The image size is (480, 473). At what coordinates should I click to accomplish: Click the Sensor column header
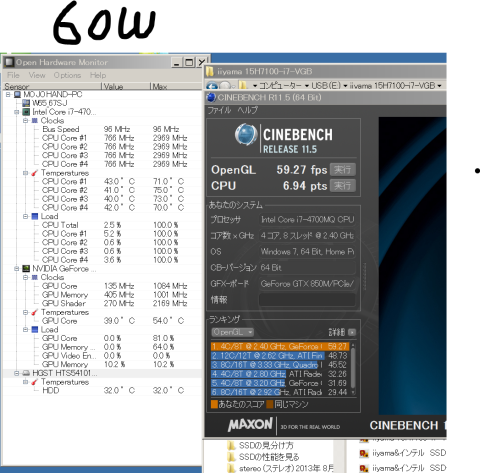point(52,87)
